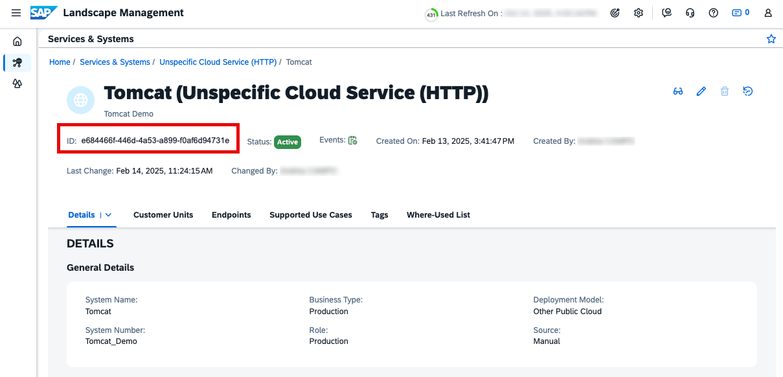Click the Landscape Management title
The width and height of the screenshot is (783, 377).
coord(123,13)
